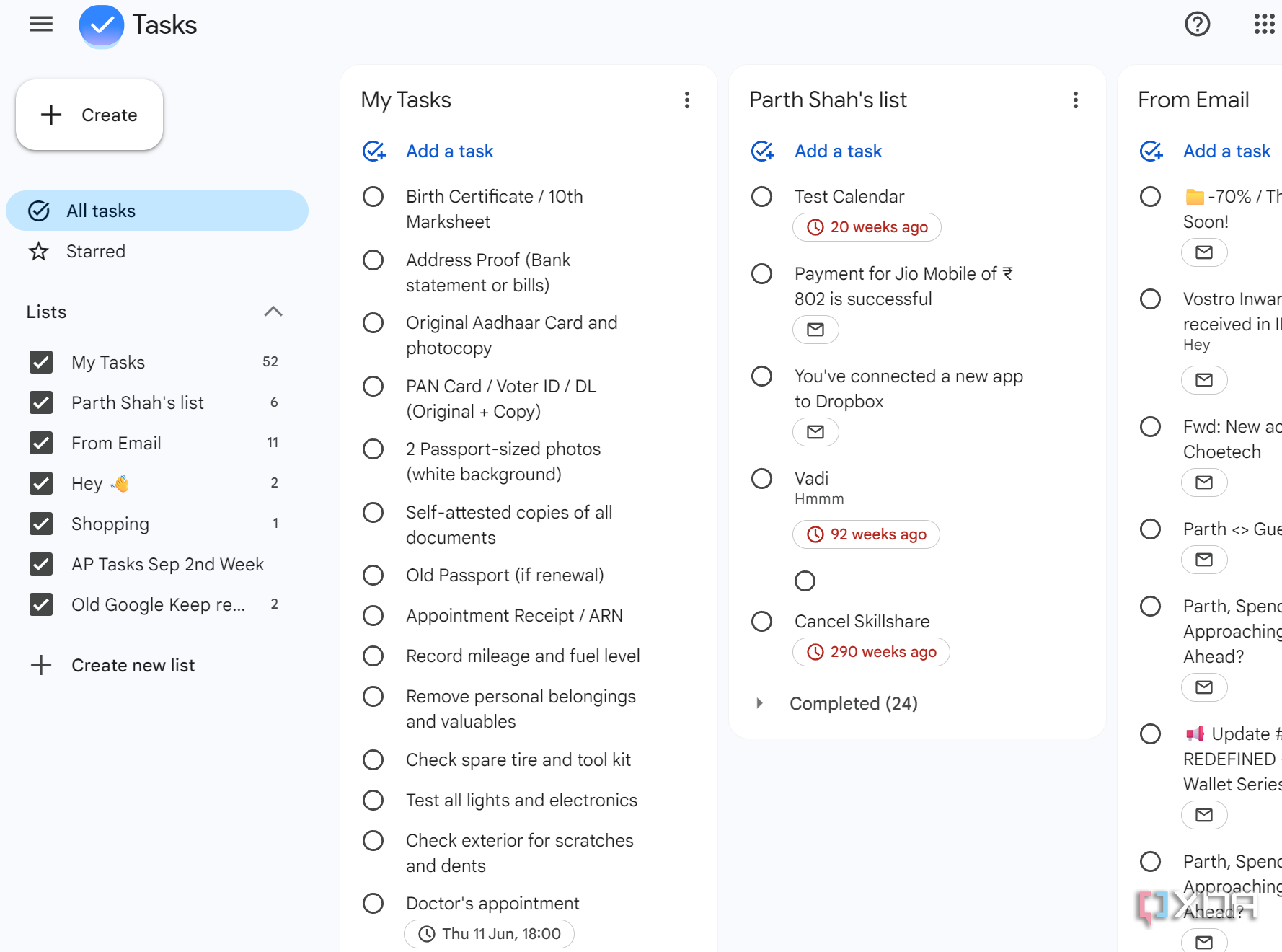Mark Test Calendar task complete
Image resolution: width=1282 pixels, height=952 pixels.
pos(761,197)
